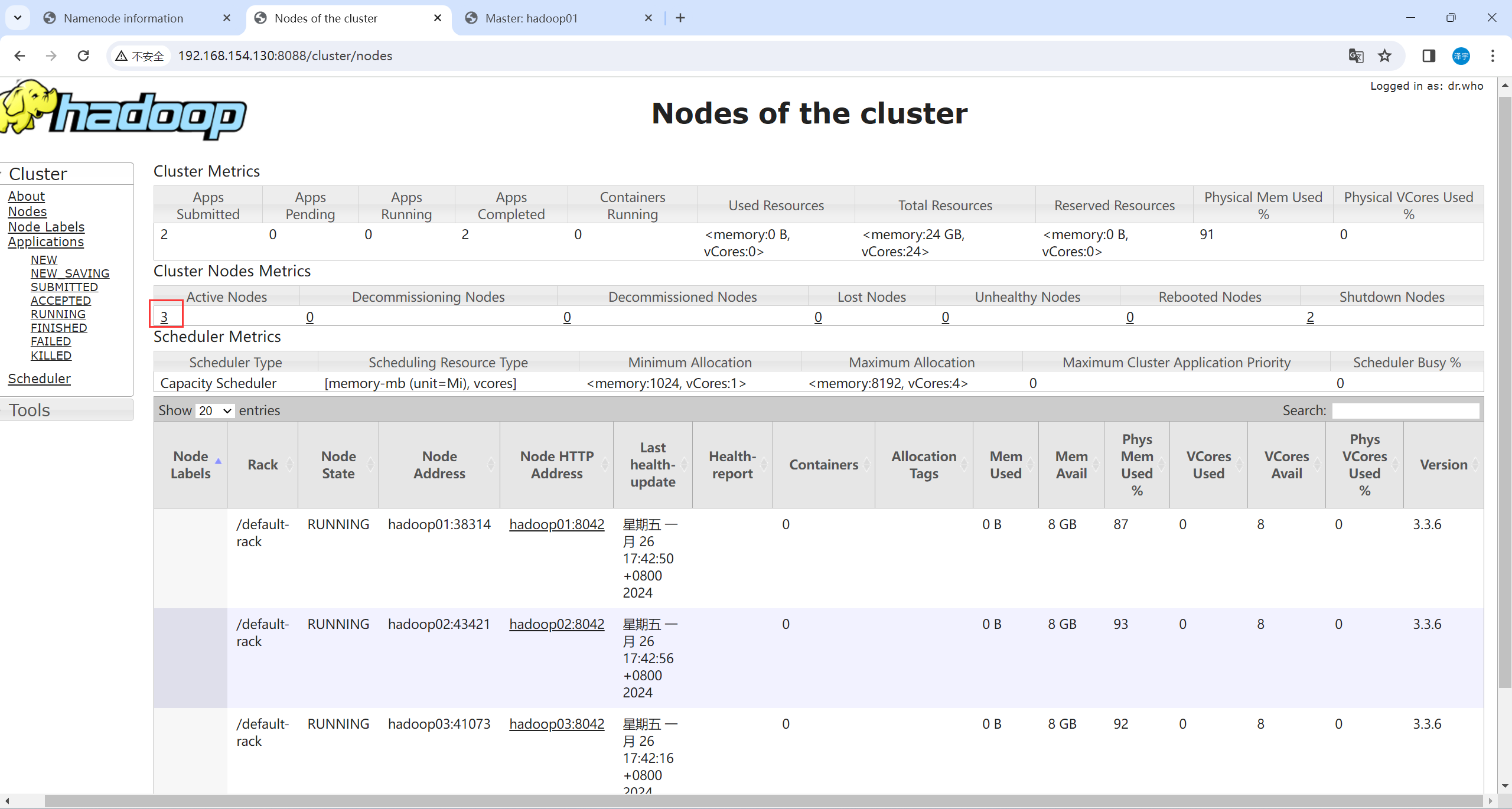
Task: Close the Master: hadoop01 tab
Action: coord(649,18)
